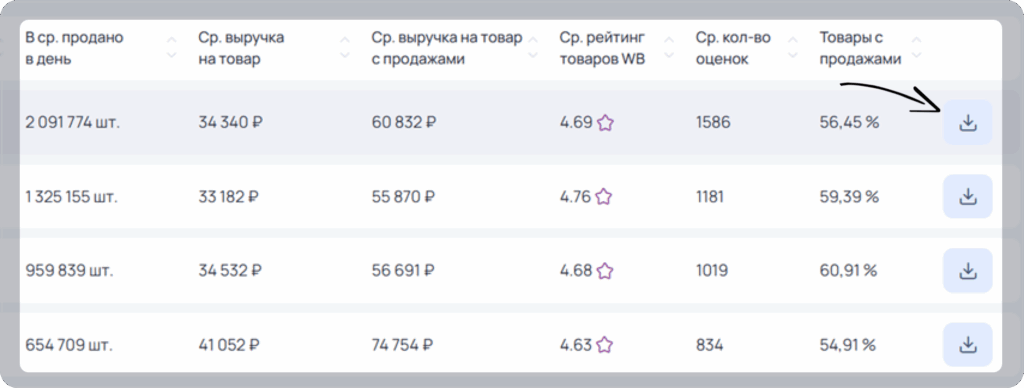Viewport: 1024px width, 388px height.
Task: Click star icon beside 4.68 rating
Action: point(605,270)
